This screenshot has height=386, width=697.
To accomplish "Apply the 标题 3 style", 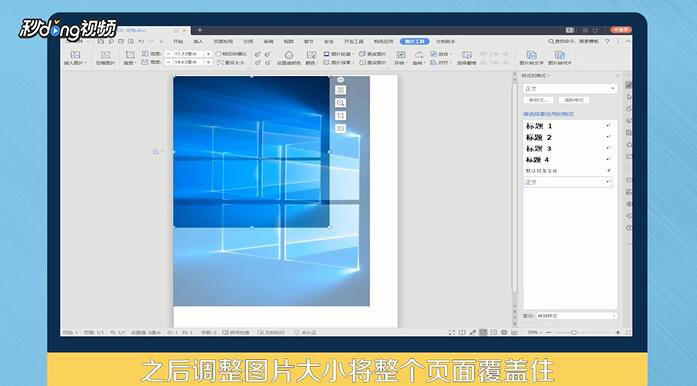I will (569, 149).
